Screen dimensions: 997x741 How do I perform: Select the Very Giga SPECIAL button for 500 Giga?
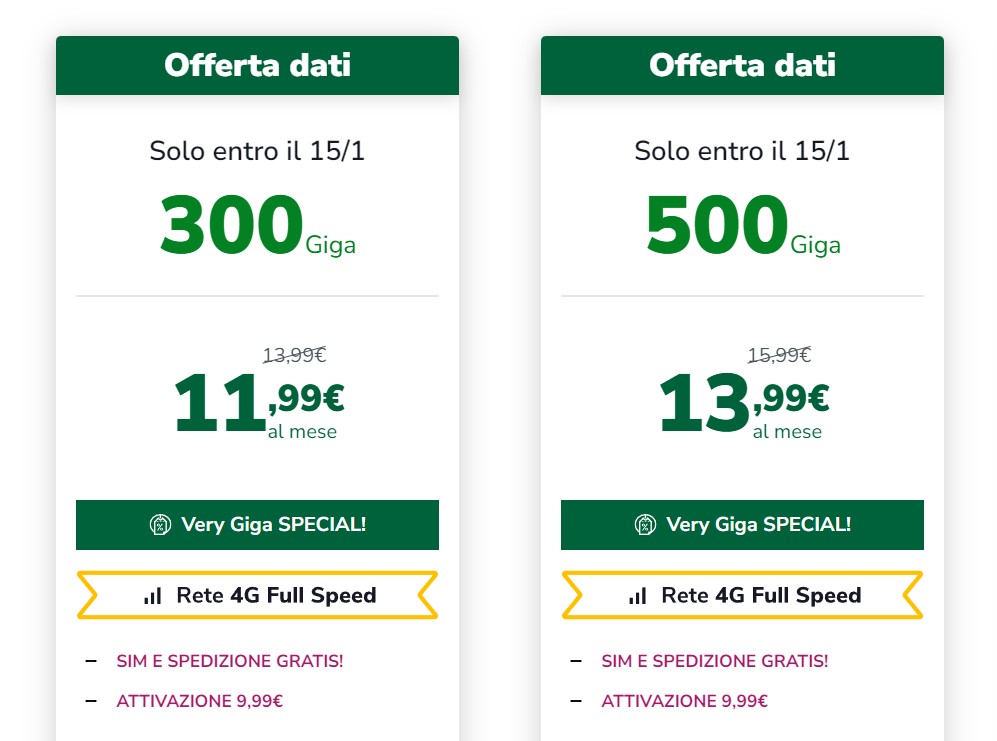point(742,525)
